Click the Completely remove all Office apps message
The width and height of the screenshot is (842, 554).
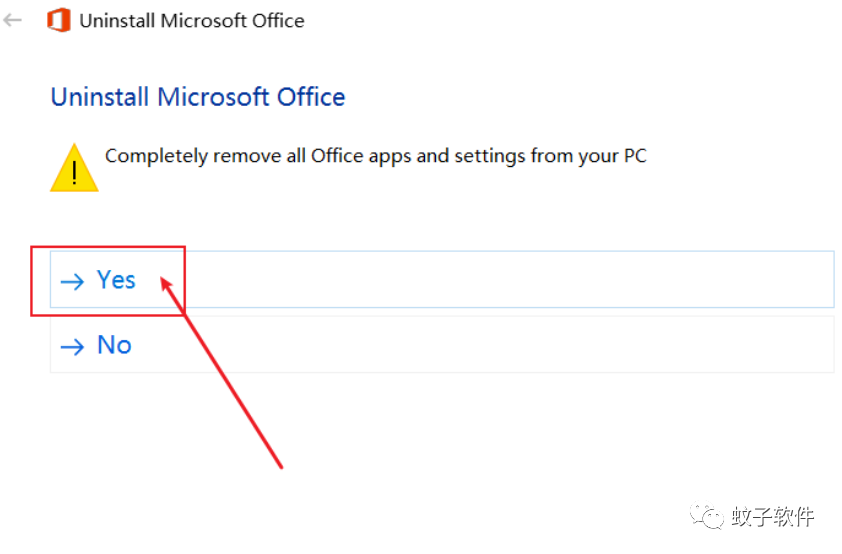point(375,156)
